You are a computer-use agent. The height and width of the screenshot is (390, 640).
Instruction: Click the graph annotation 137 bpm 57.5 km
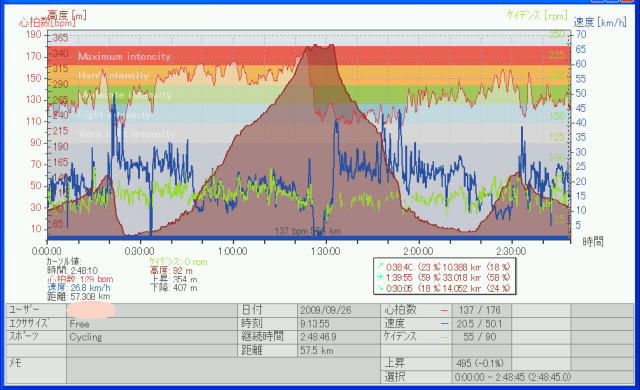[308, 231]
